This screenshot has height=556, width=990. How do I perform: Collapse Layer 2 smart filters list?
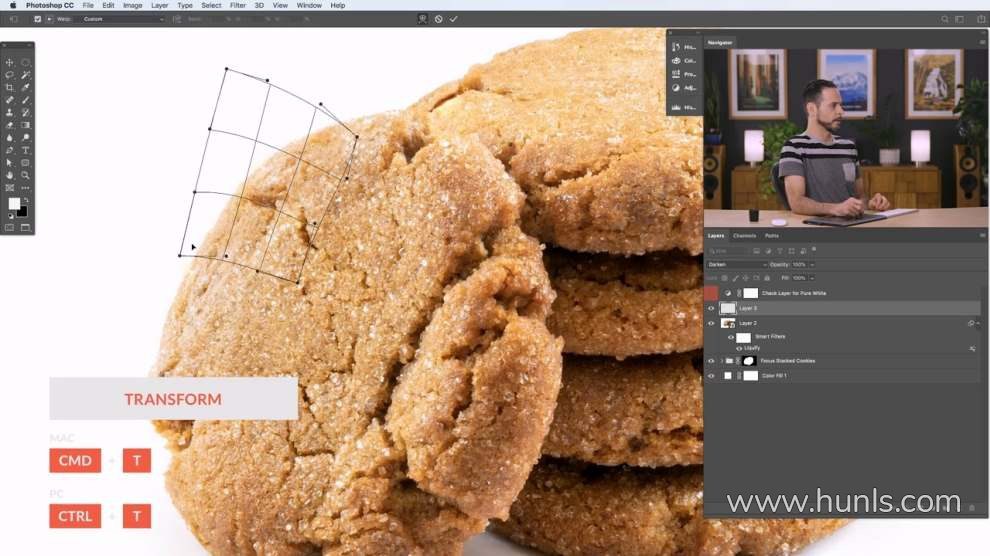pyautogui.click(x=979, y=323)
